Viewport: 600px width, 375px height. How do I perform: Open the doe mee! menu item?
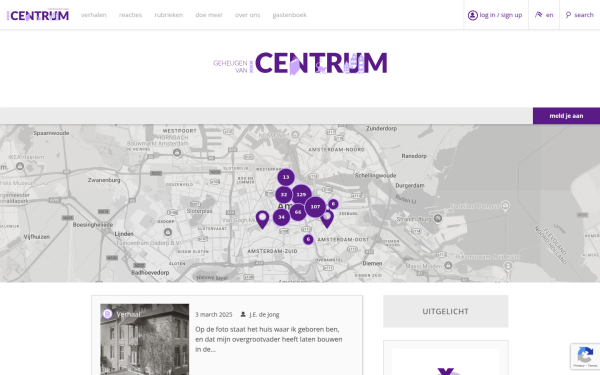coord(209,15)
